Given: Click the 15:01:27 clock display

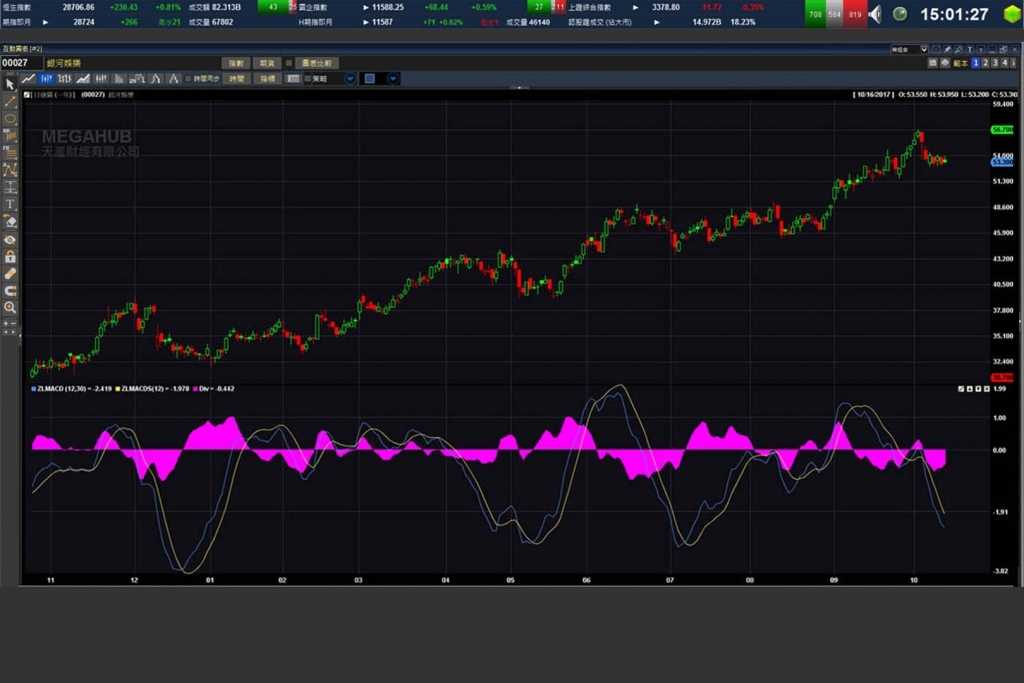Looking at the screenshot, I should pos(954,14).
